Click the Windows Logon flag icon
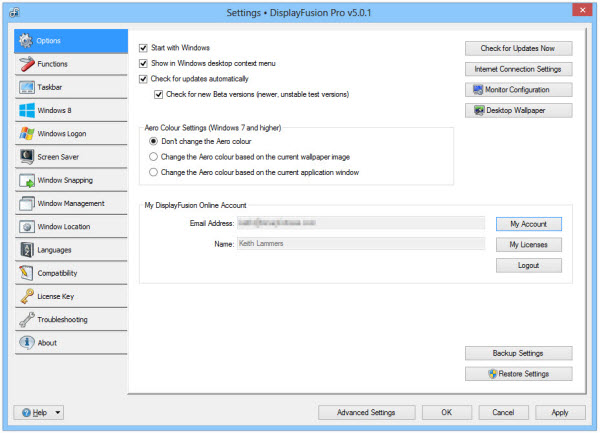The height and width of the screenshot is (433, 600). pos(27,133)
